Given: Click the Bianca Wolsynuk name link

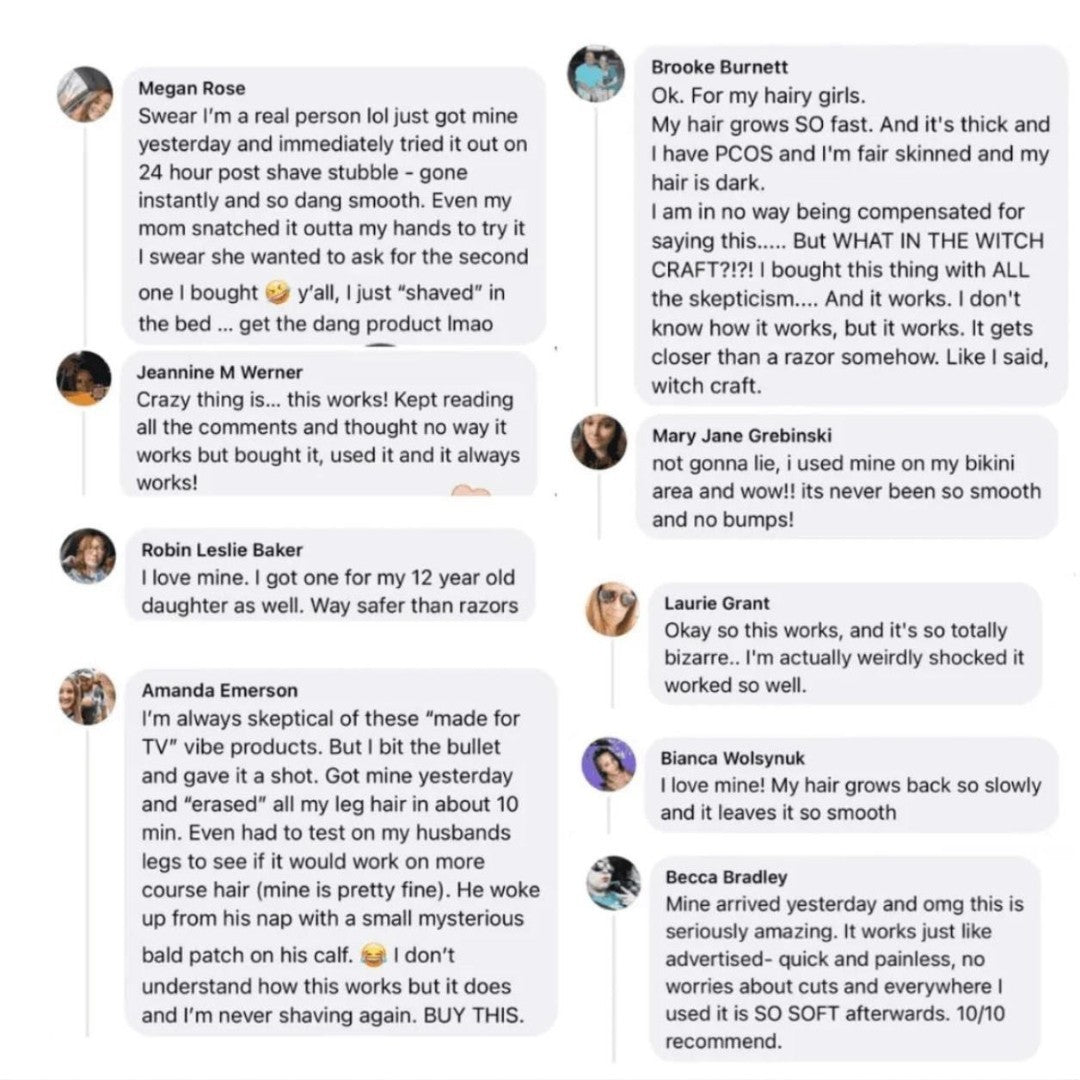Looking at the screenshot, I should click(x=732, y=759).
